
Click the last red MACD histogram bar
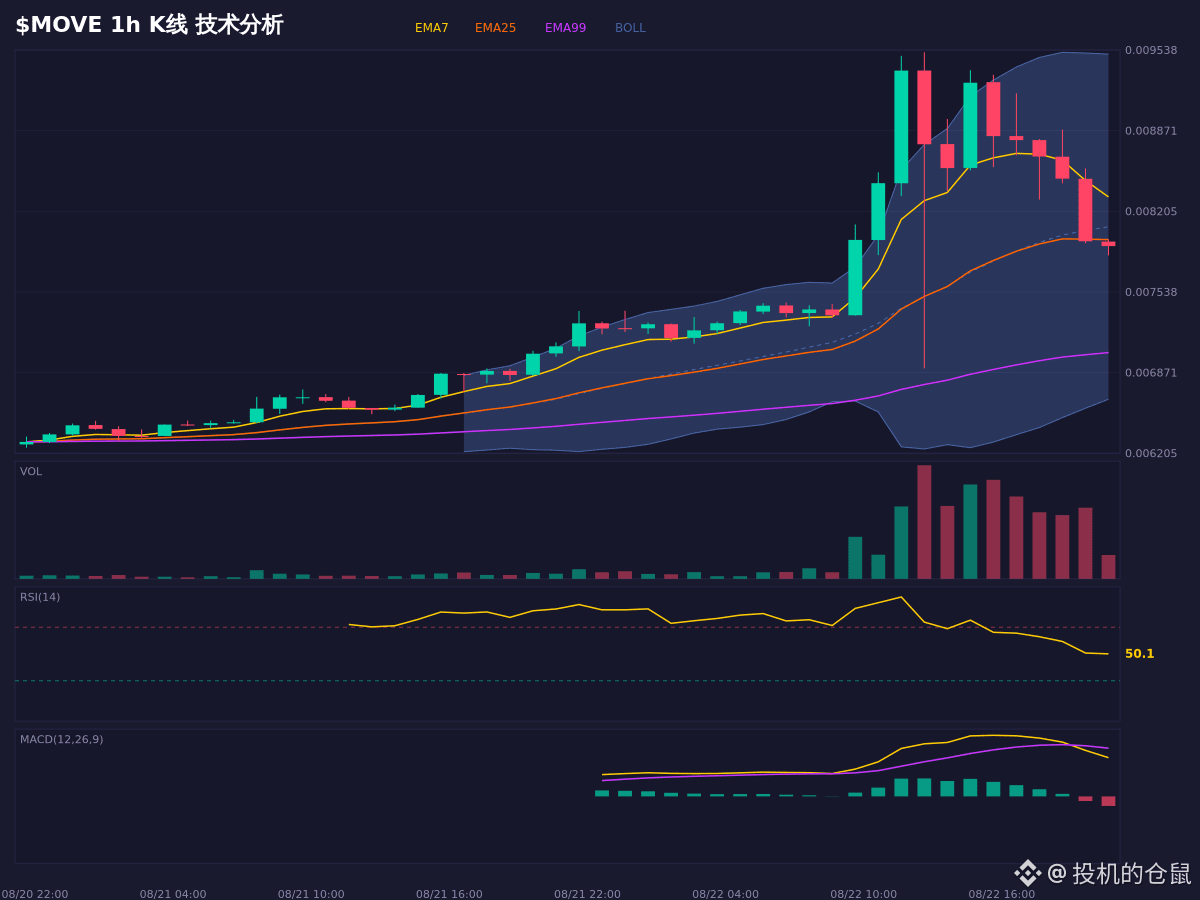1108,801
